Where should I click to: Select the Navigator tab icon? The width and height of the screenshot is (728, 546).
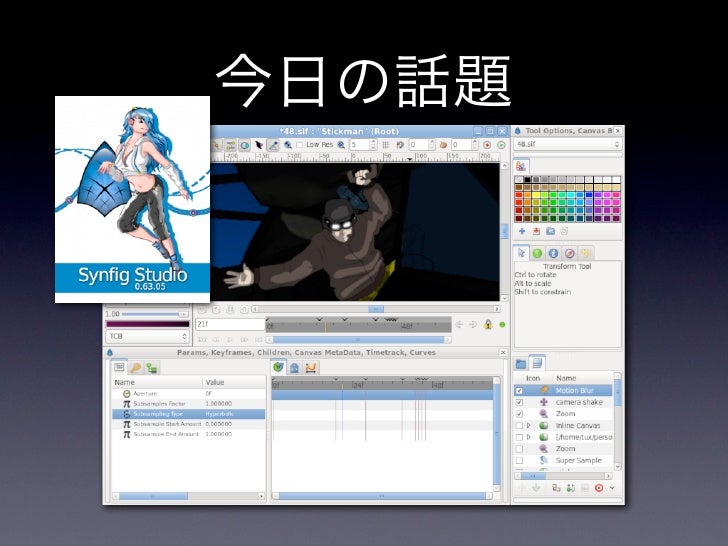[x=569, y=253]
